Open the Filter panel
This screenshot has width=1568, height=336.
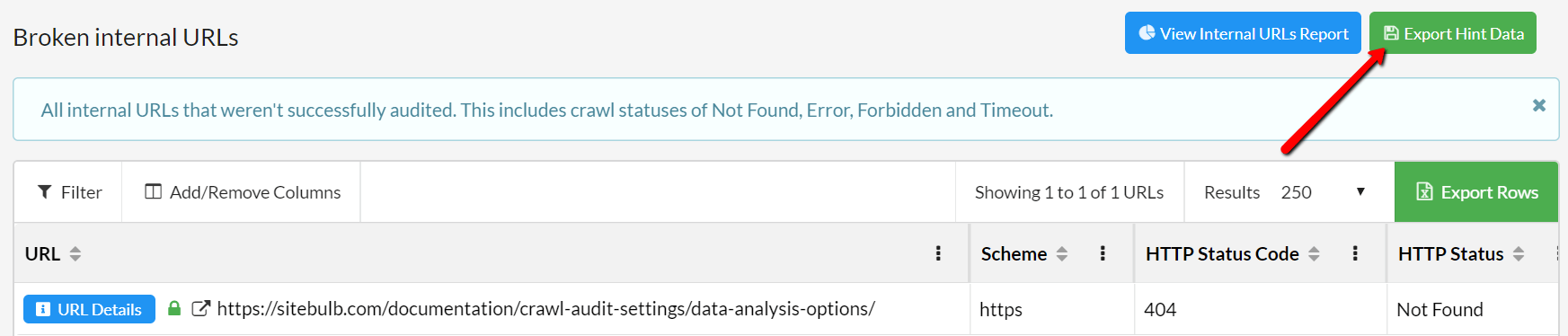click(x=68, y=192)
